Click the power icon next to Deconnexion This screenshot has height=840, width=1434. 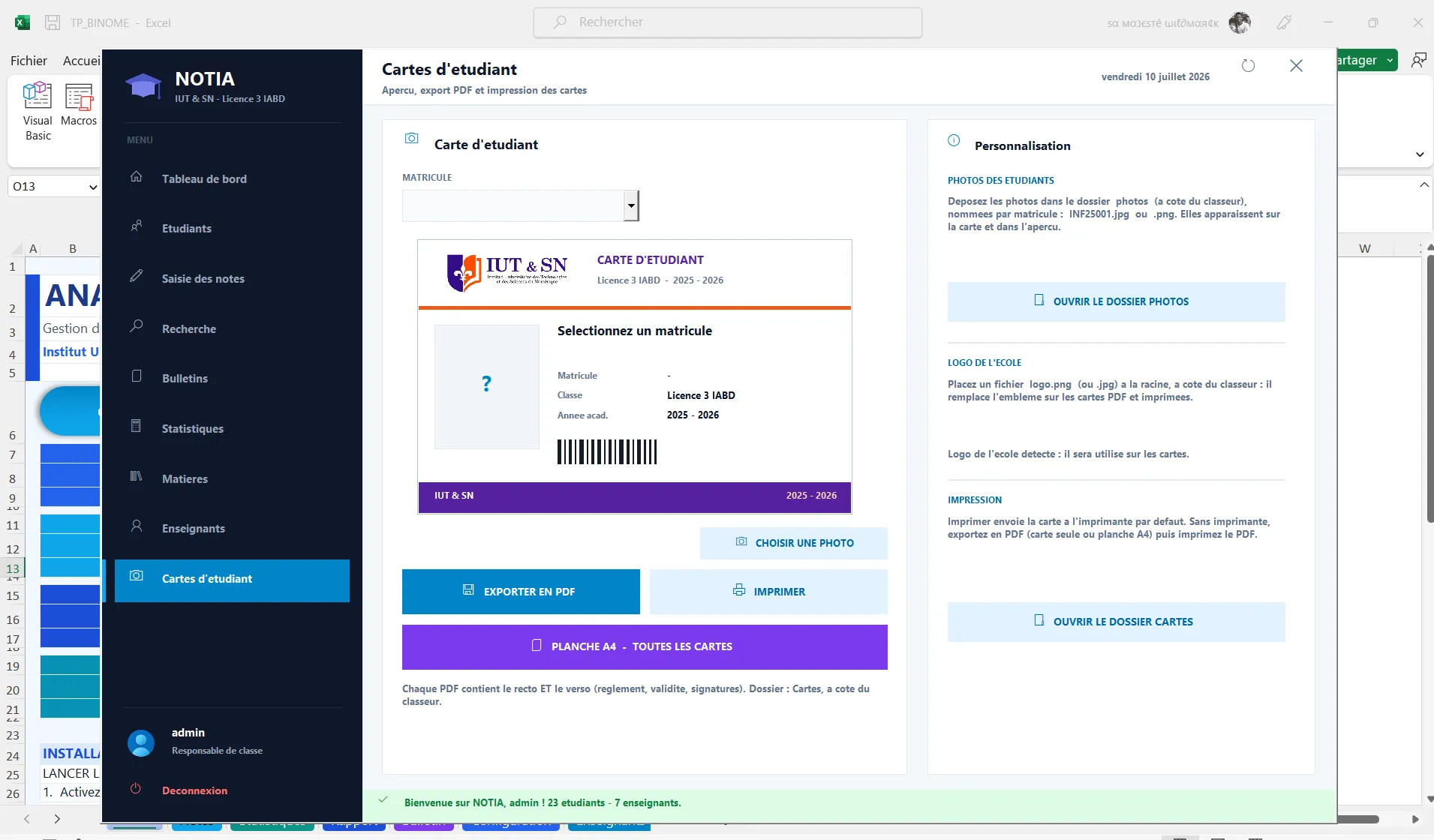(135, 788)
